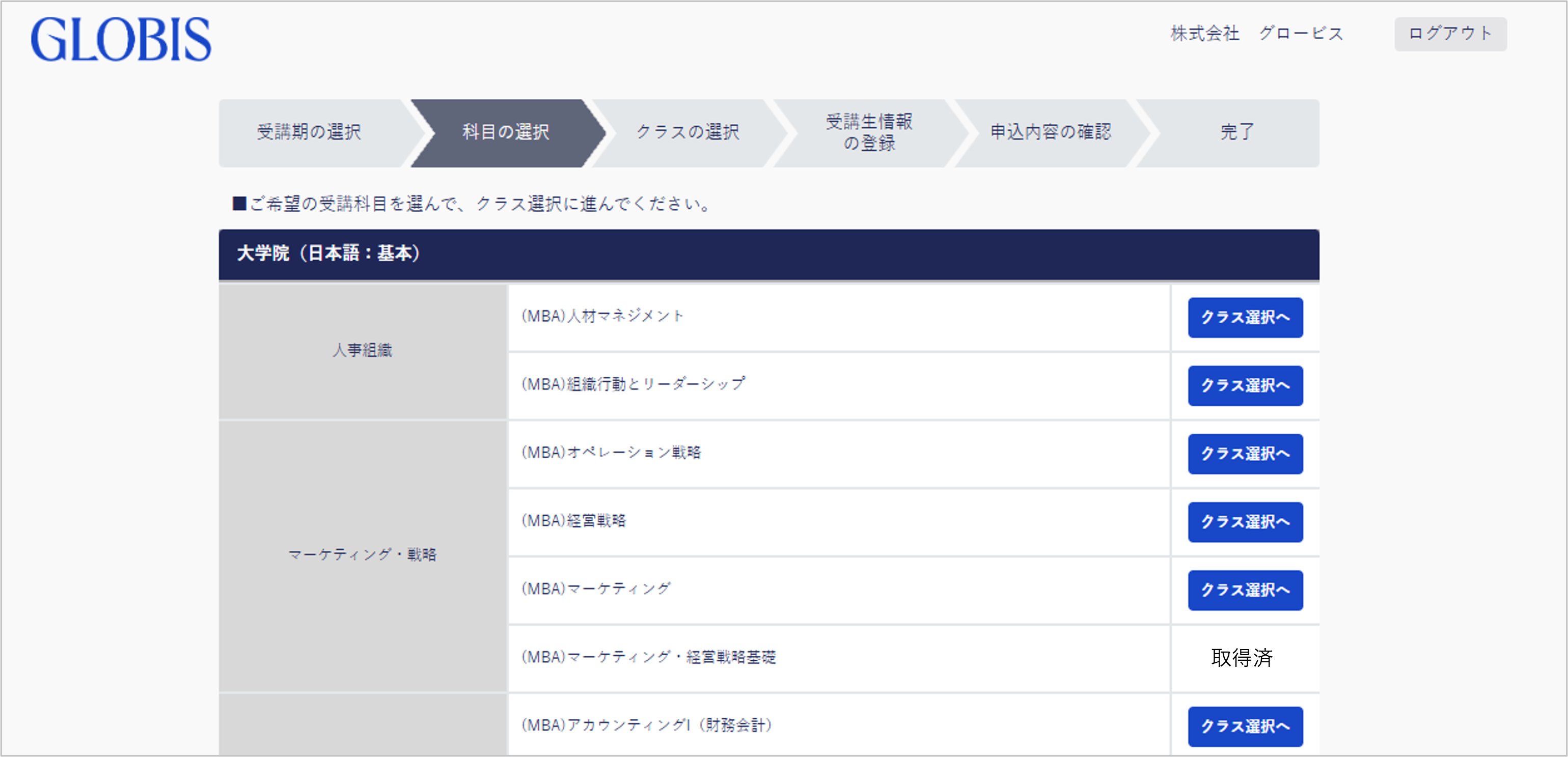Click the ログアウト button
This screenshot has height=757, width=1568.
(1450, 35)
